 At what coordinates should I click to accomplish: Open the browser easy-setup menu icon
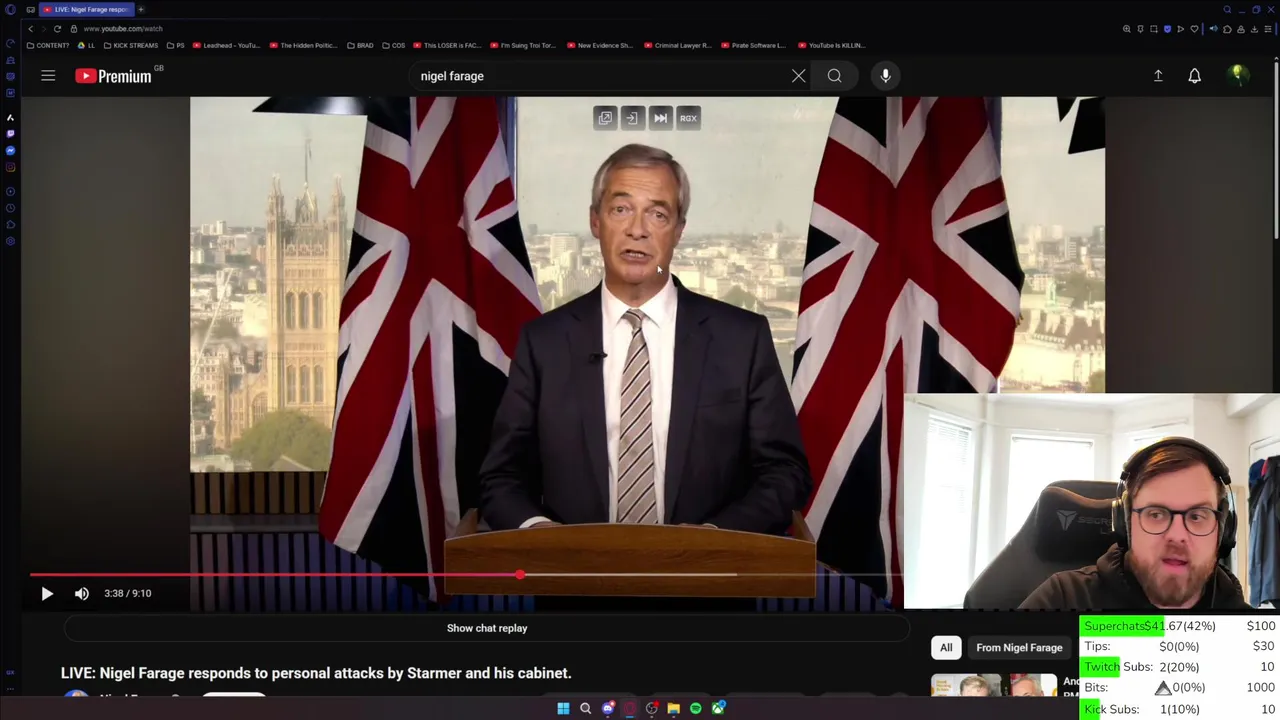[1268, 29]
